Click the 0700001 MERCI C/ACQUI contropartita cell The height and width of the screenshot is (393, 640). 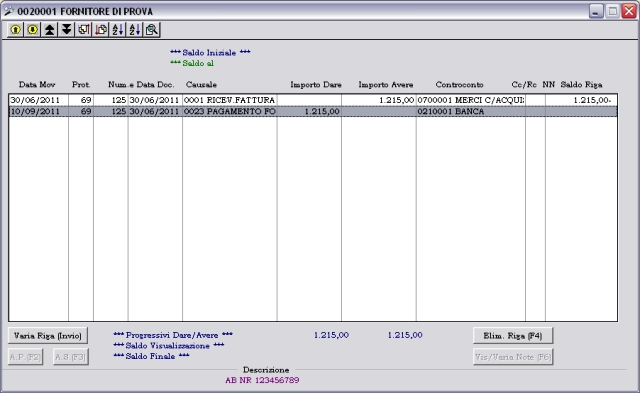[x=471, y=100]
